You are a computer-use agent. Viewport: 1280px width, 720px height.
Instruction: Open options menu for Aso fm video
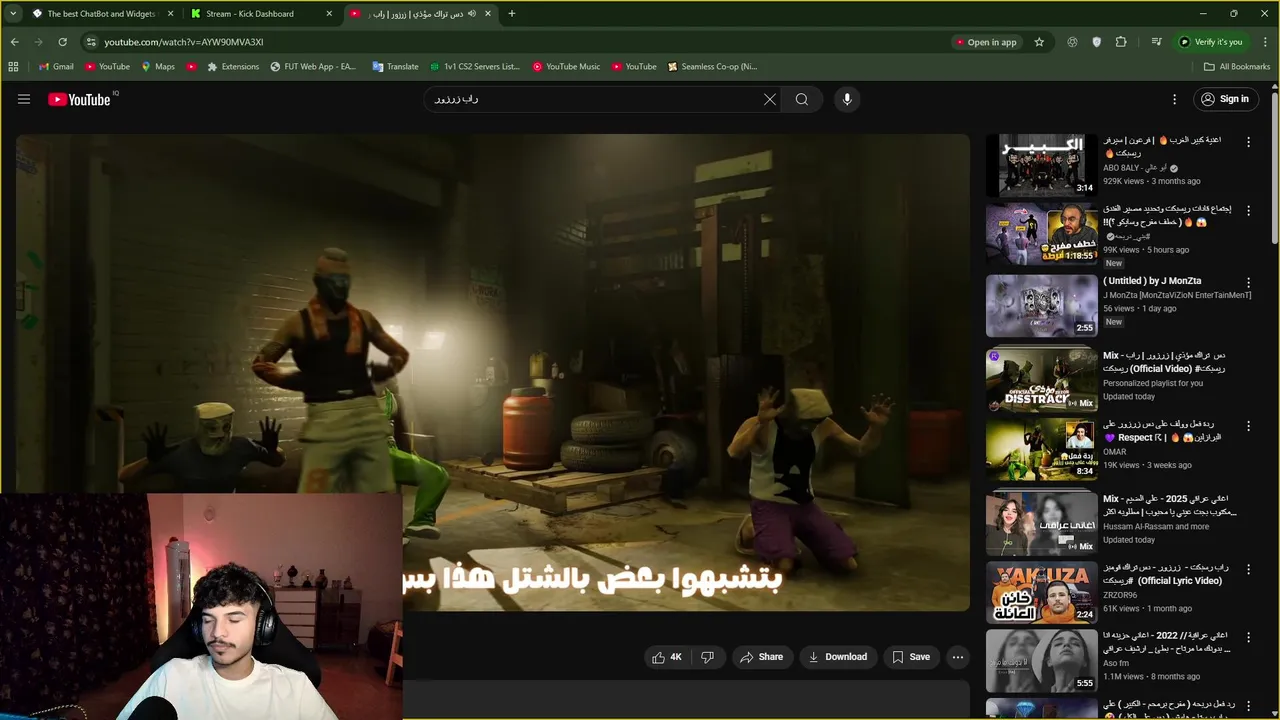coord(1248,637)
